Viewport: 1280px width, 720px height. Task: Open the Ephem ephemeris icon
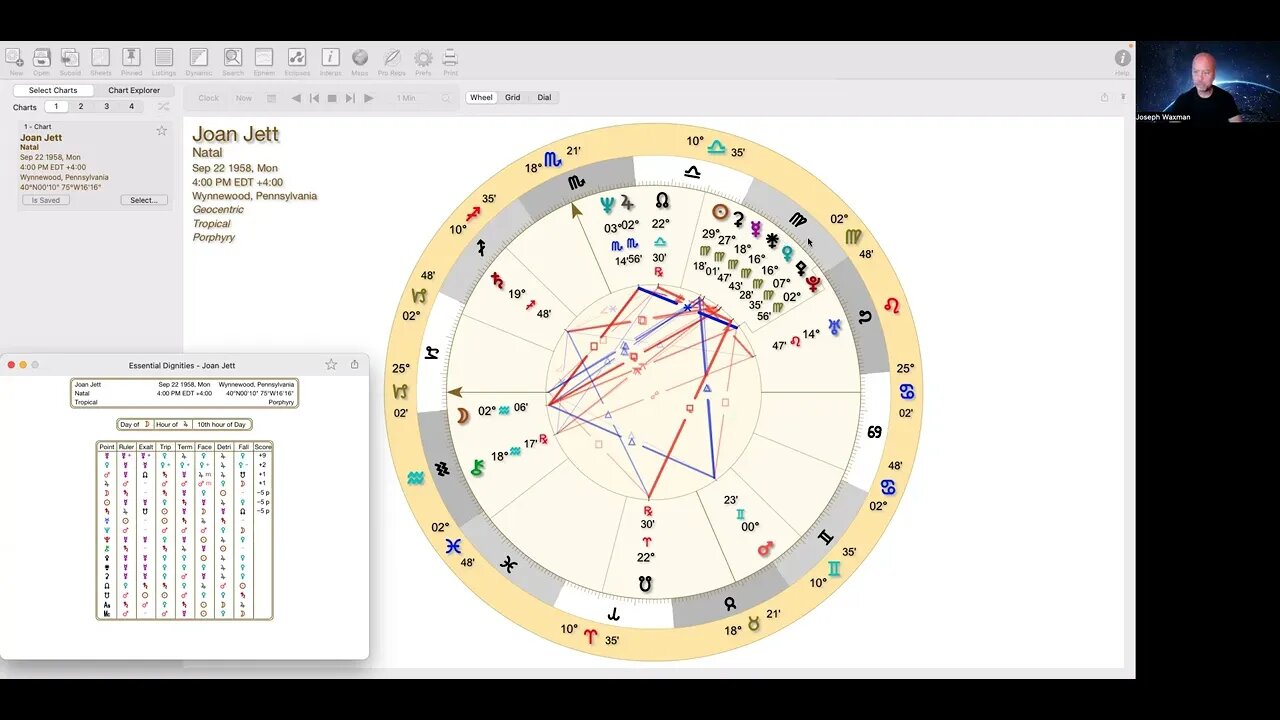point(264,59)
